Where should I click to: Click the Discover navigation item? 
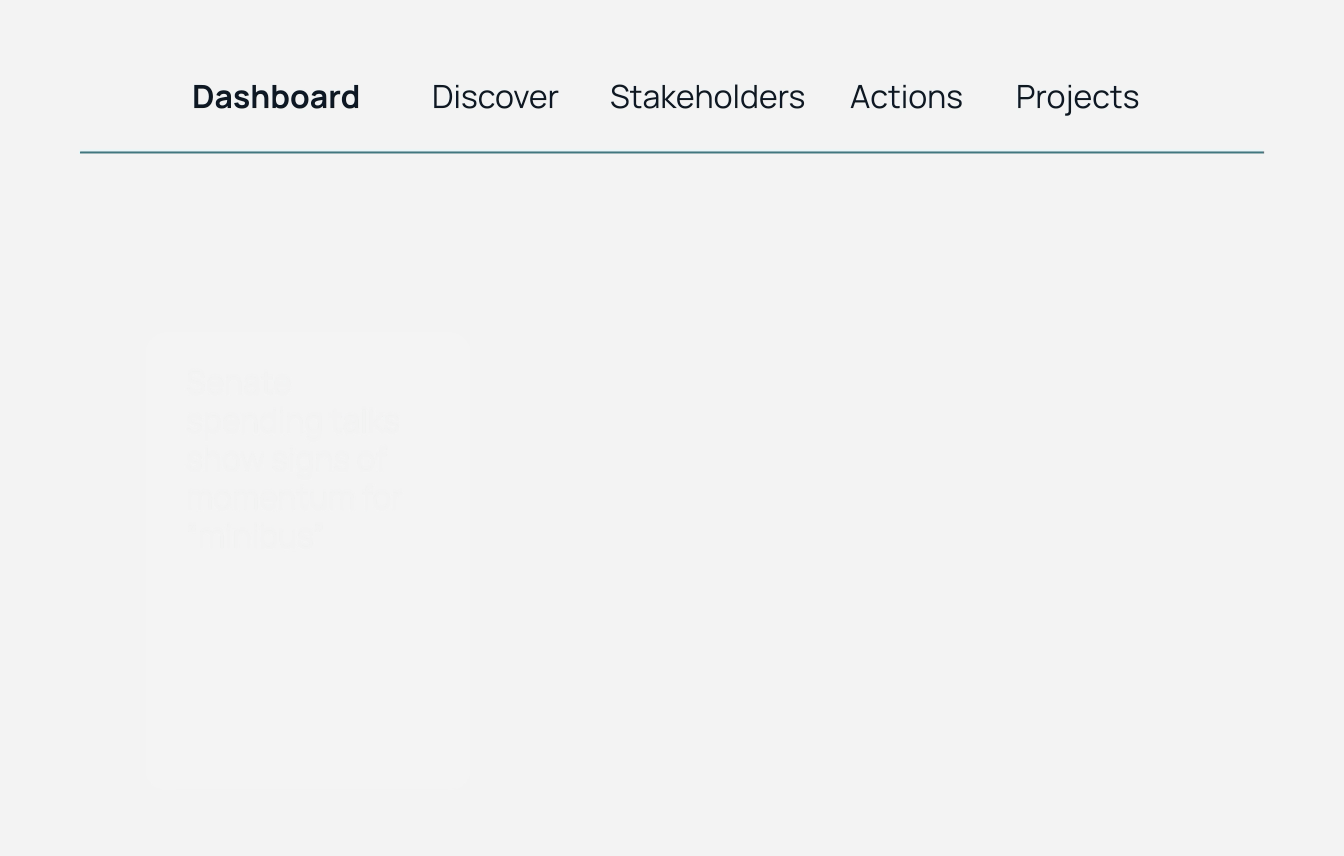(x=494, y=97)
